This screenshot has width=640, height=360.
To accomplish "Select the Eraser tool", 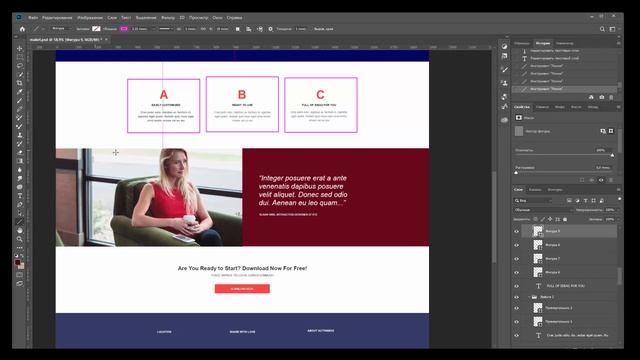I will pos(20,153).
